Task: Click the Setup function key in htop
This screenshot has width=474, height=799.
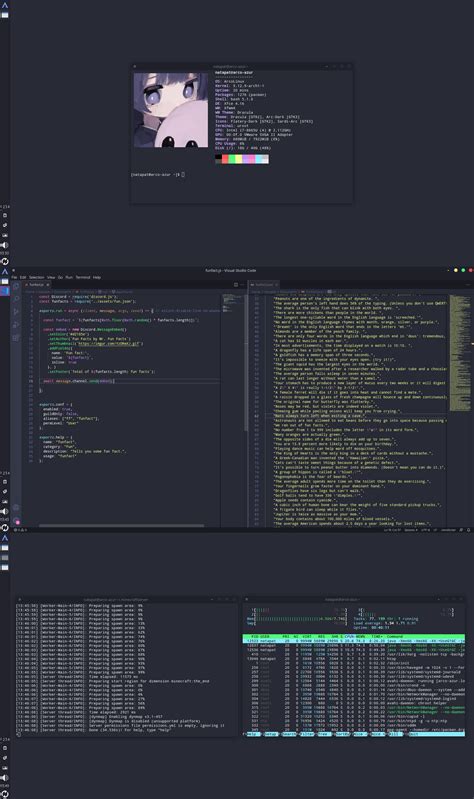Action: [x=270, y=734]
